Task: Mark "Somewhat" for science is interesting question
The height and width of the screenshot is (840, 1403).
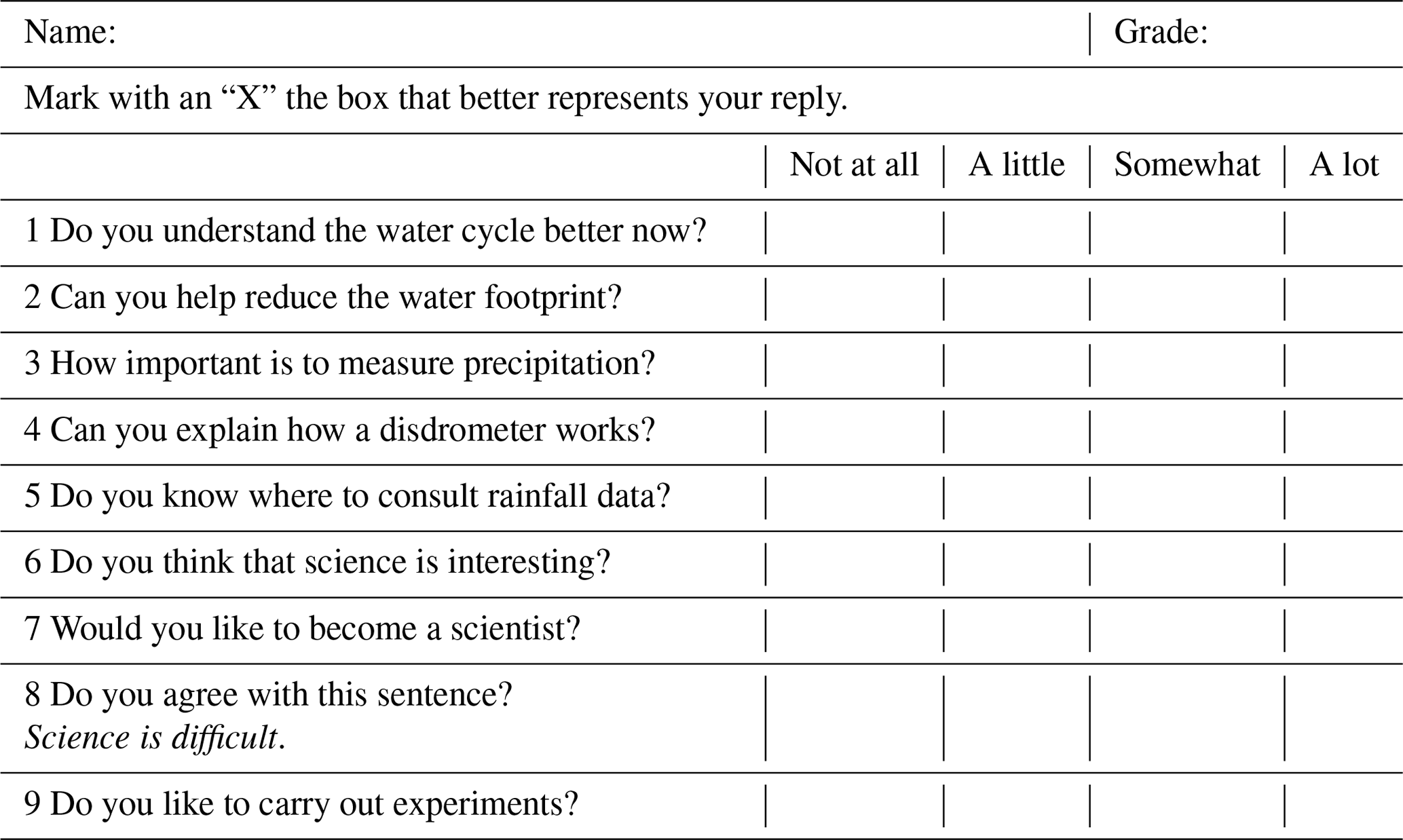Action: coord(1187,564)
